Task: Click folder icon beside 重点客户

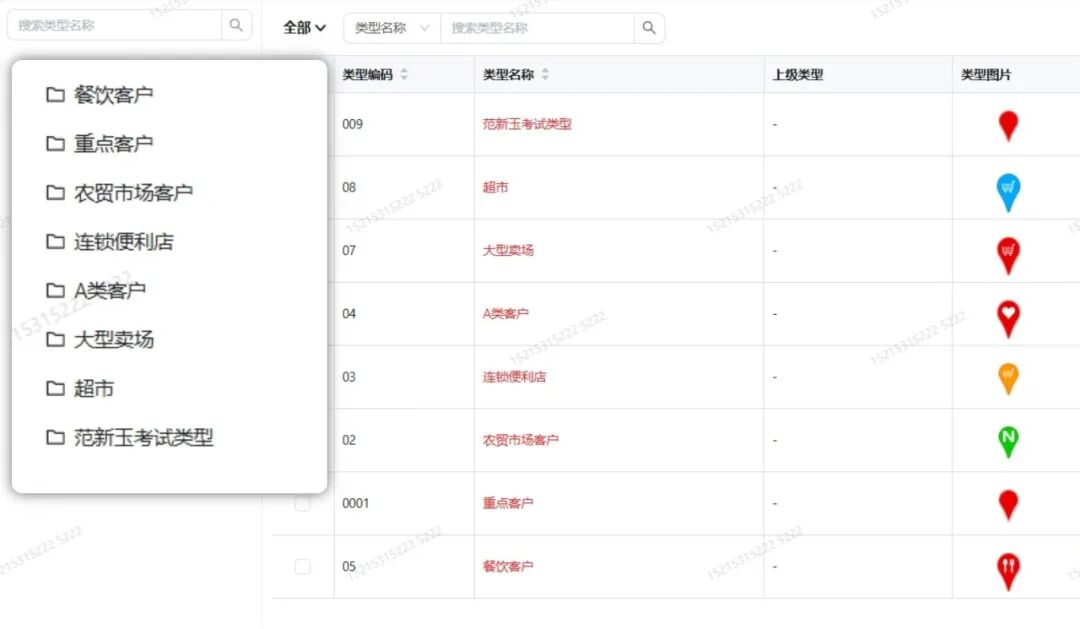Action: coord(55,144)
